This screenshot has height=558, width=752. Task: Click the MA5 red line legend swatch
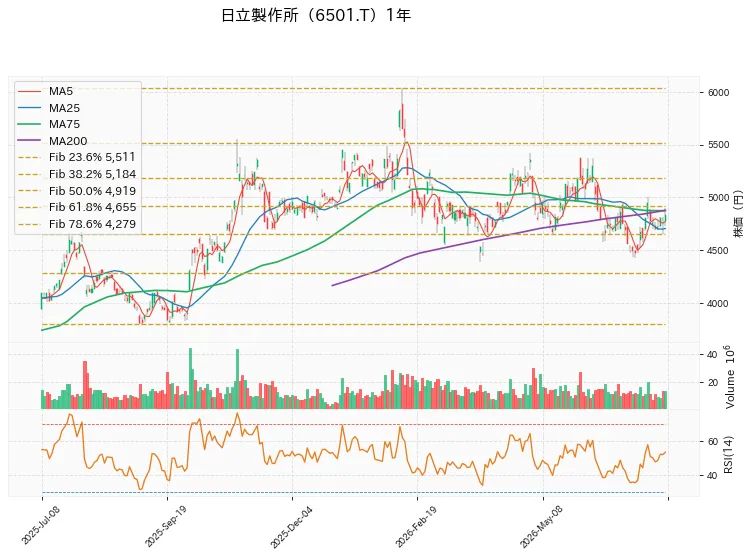29,91
